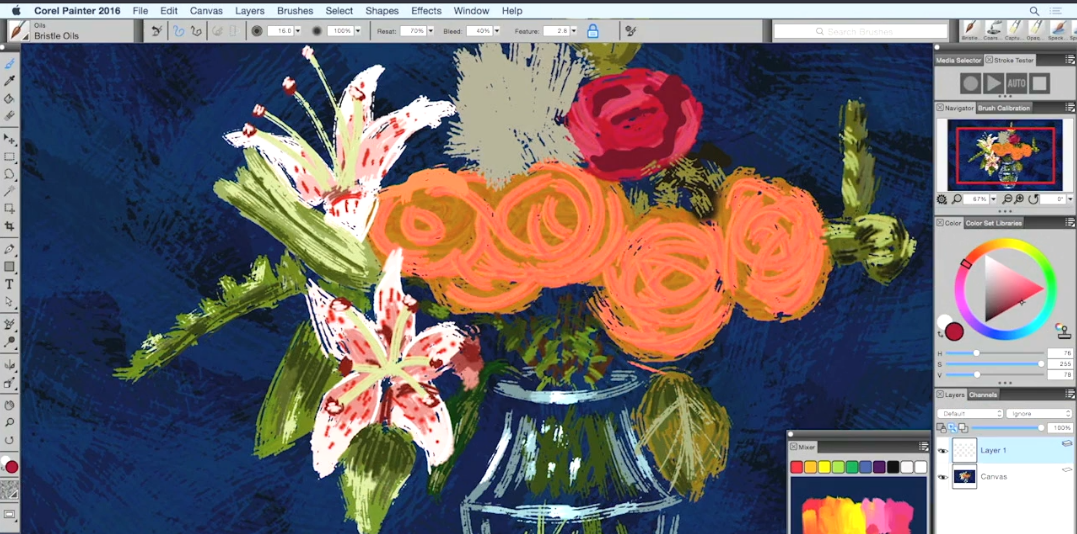The height and width of the screenshot is (534, 1077).
Task: Select the Text tool in the toolbox
Action: tap(9, 285)
